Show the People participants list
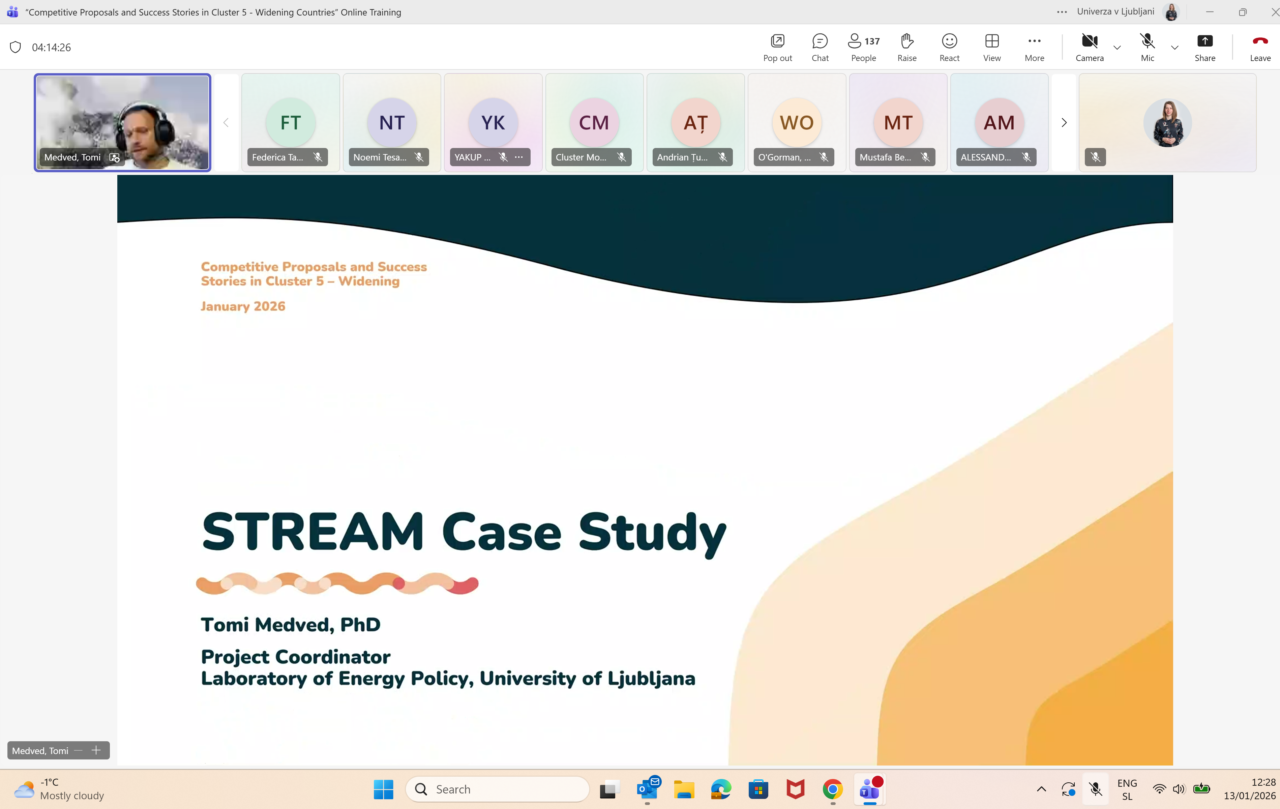Screen dimensions: 1280x809 [x=863, y=46]
